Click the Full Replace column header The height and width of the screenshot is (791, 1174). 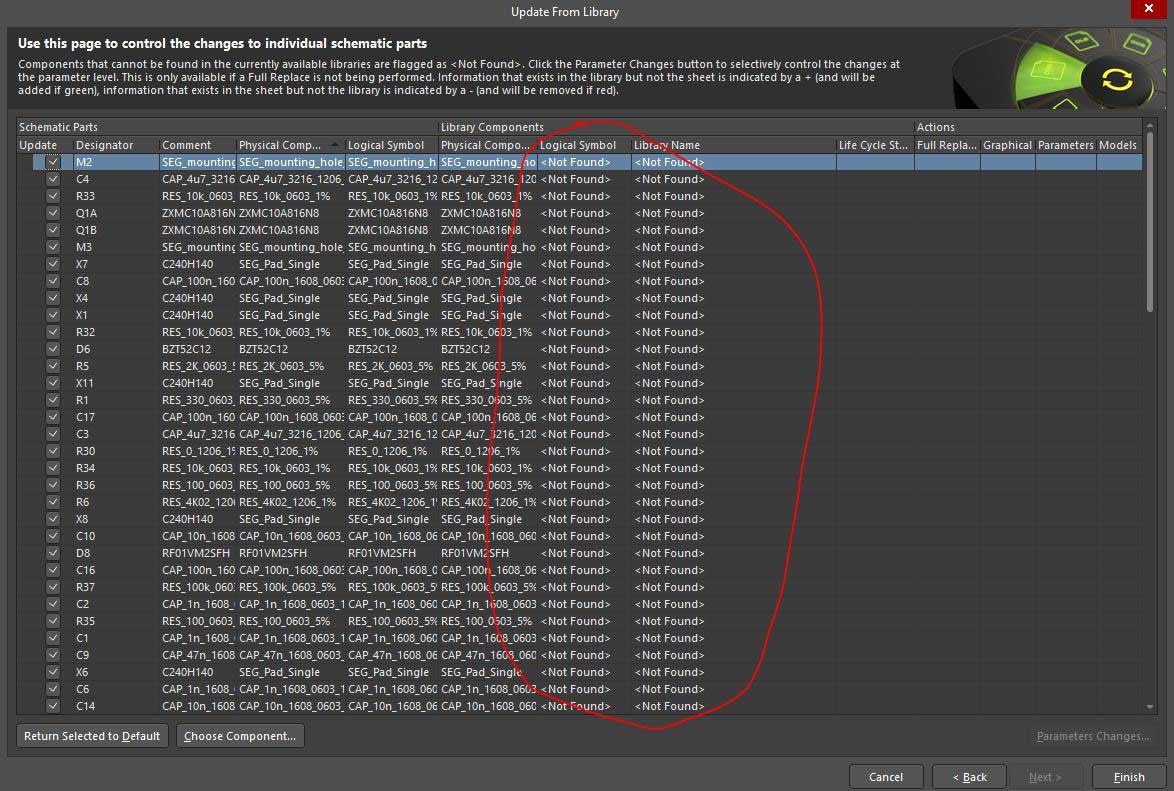[946, 145]
